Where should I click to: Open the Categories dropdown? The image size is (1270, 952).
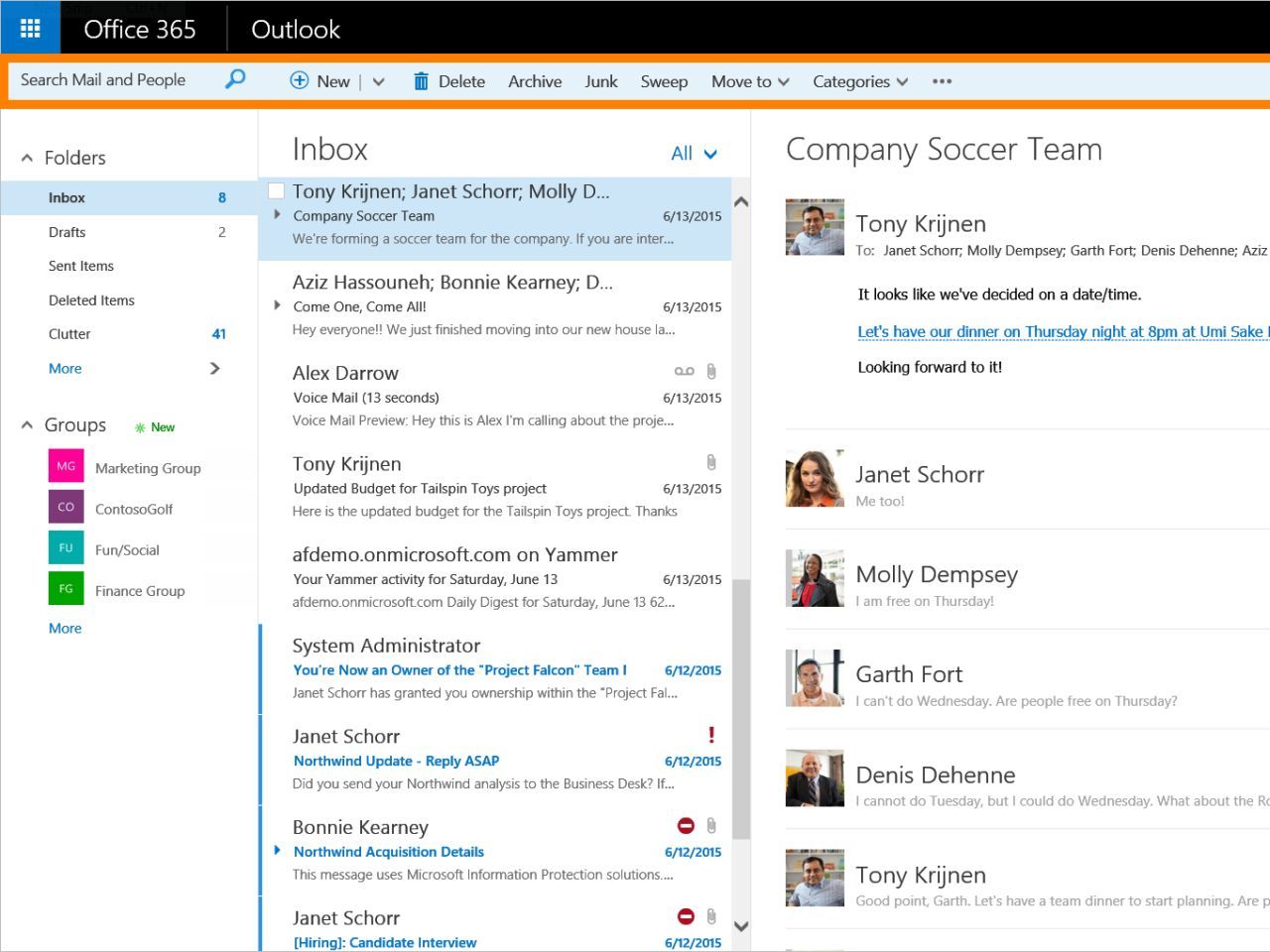(x=859, y=81)
